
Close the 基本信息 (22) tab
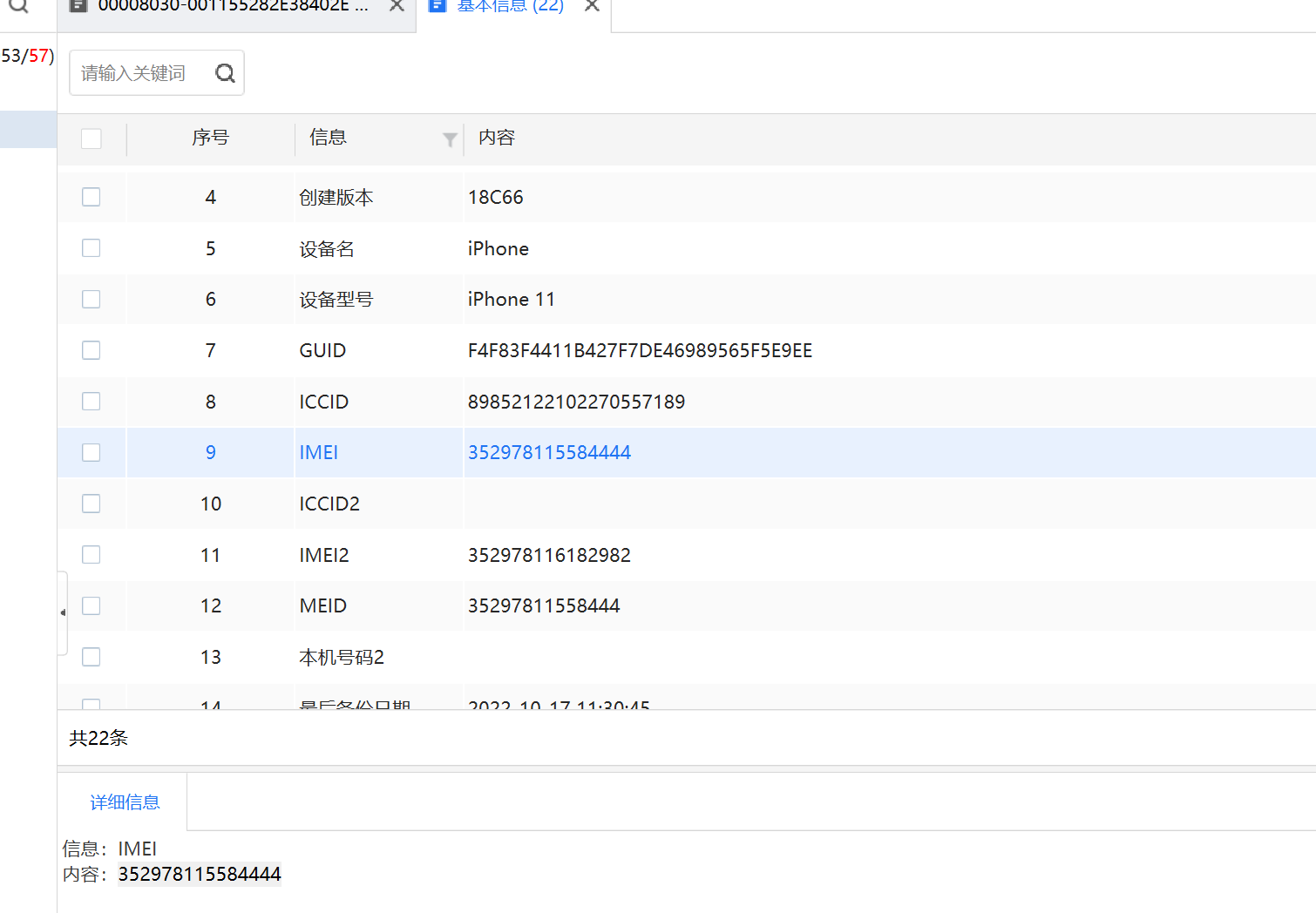click(592, 5)
